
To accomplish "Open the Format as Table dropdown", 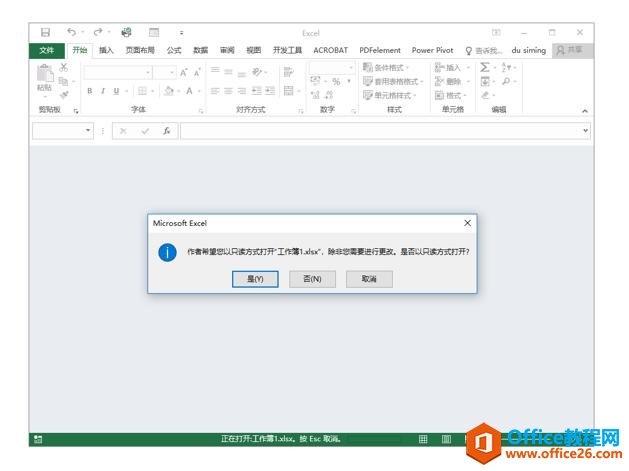I will point(393,81).
